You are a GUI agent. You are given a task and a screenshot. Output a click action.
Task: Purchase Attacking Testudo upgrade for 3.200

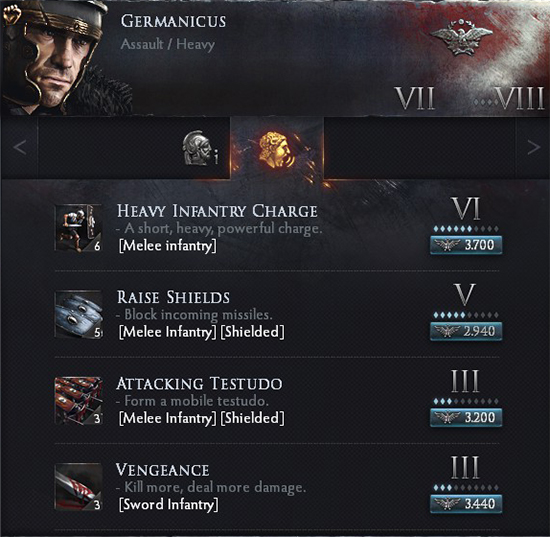(x=466, y=417)
